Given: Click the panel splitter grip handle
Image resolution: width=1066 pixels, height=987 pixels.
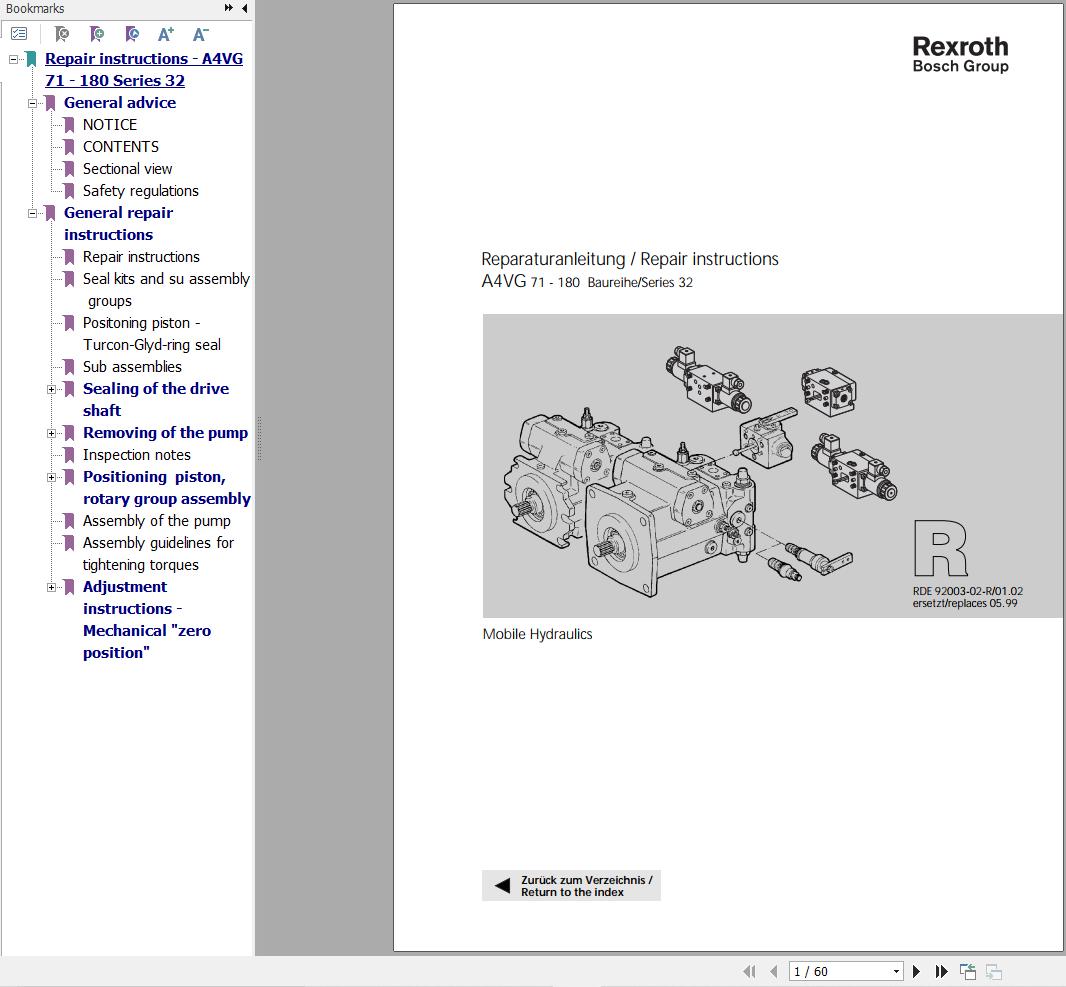Looking at the screenshot, I should pyautogui.click(x=259, y=438).
